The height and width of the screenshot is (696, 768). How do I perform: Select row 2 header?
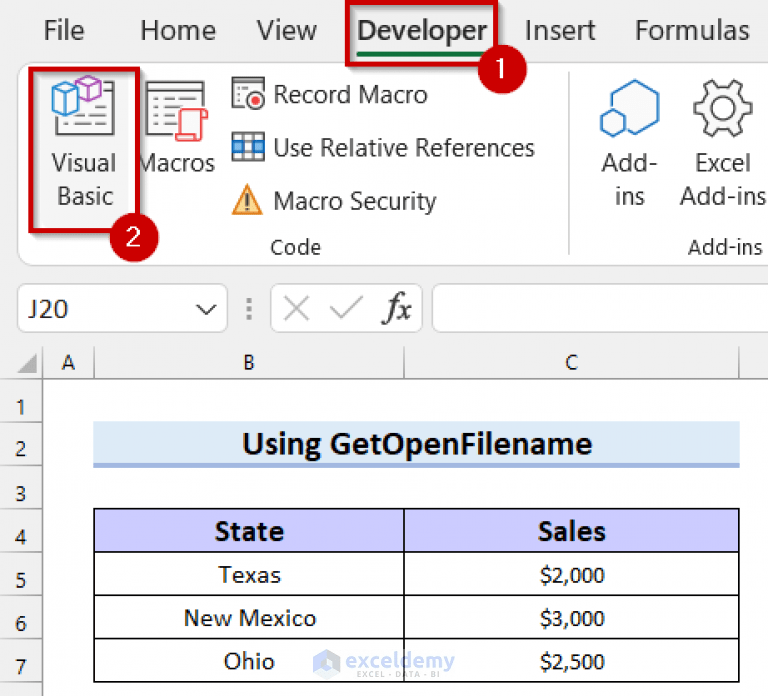point(21,444)
